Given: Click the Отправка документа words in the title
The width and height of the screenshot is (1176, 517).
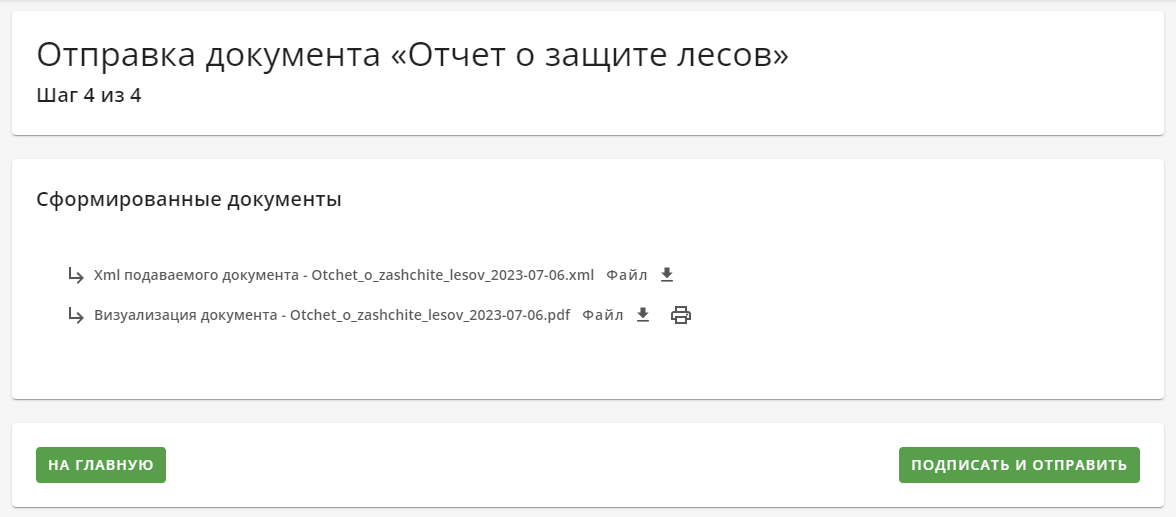Looking at the screenshot, I should click(x=208, y=56).
